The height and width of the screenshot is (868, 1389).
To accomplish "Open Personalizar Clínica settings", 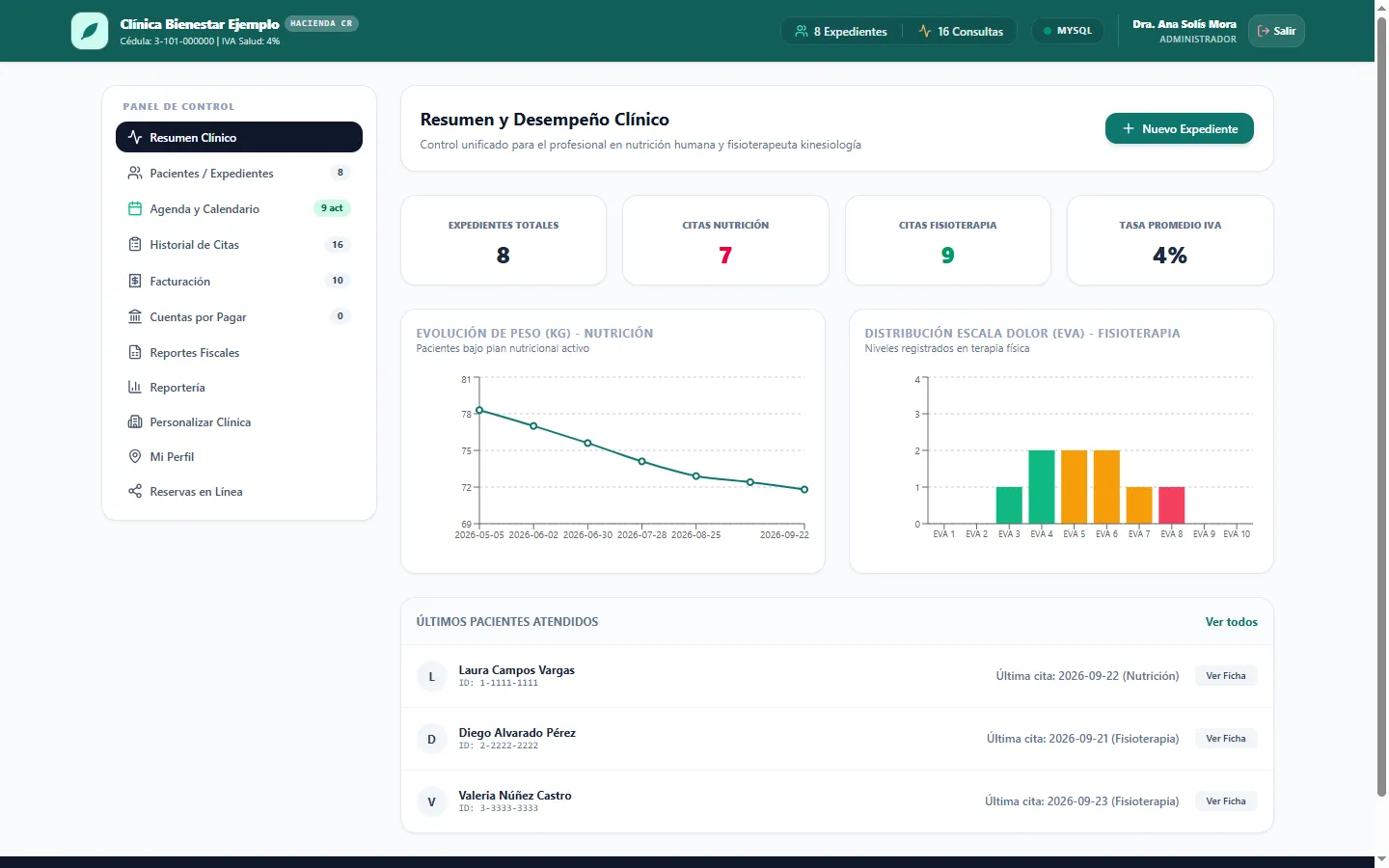I will click(239, 421).
